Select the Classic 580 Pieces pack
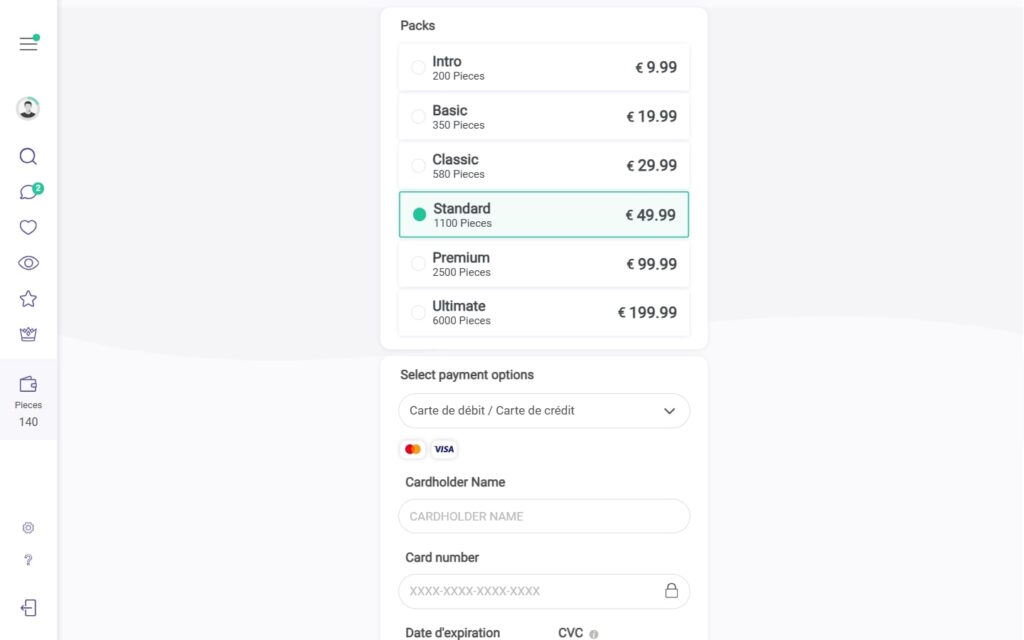1024x640 pixels. (x=543, y=166)
